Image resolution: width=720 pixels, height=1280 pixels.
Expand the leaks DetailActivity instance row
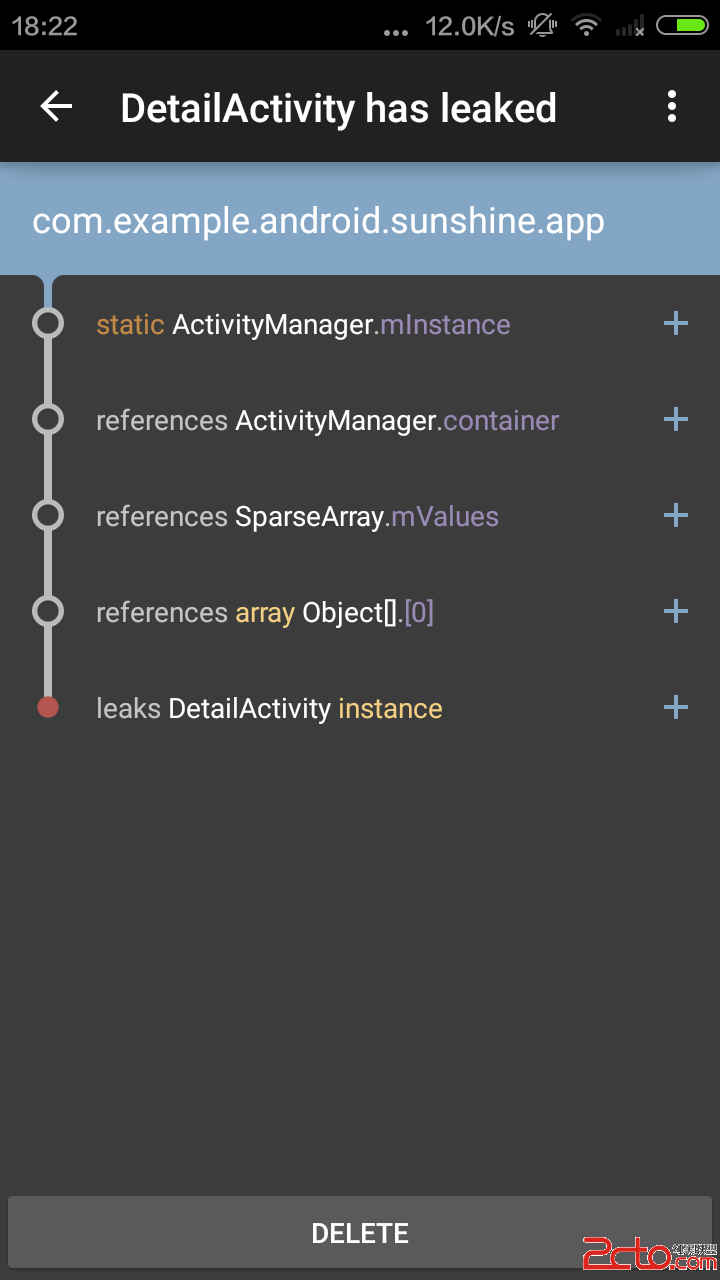pos(676,707)
